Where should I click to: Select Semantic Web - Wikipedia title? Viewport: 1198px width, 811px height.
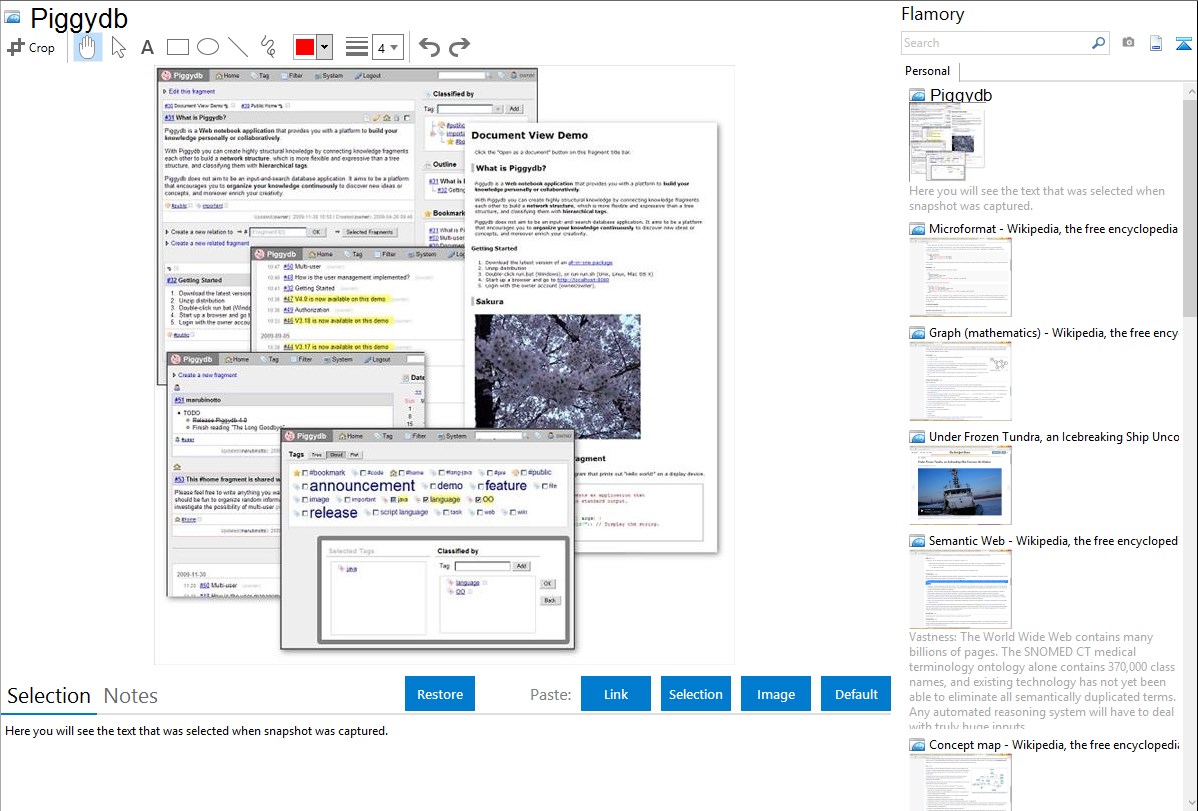tap(1053, 540)
